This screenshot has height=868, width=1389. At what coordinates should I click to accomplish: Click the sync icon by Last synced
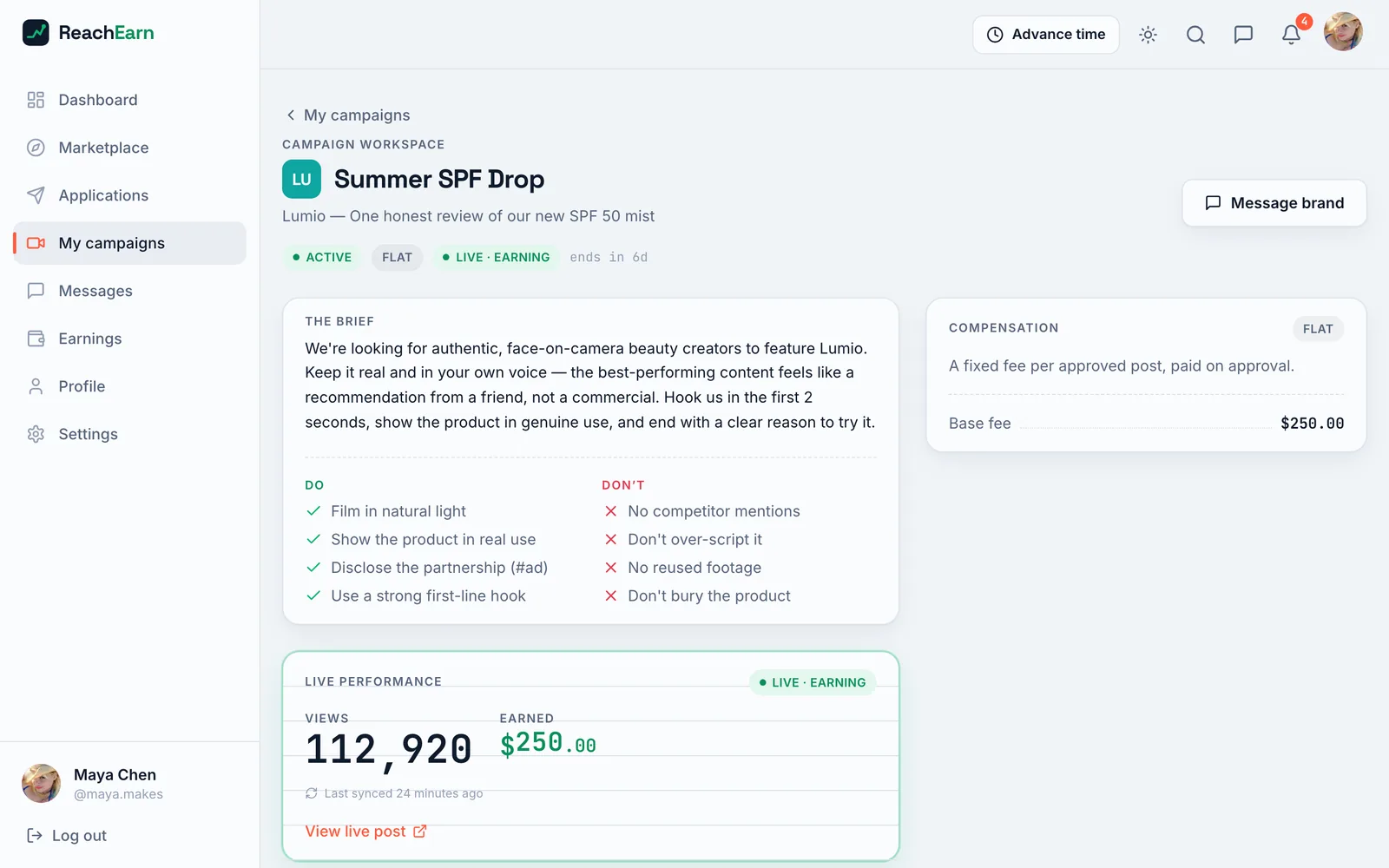[x=312, y=793]
